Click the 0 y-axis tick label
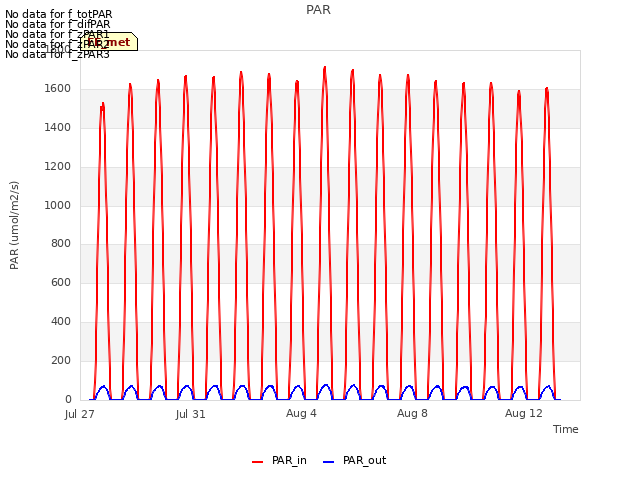 tap(68, 400)
